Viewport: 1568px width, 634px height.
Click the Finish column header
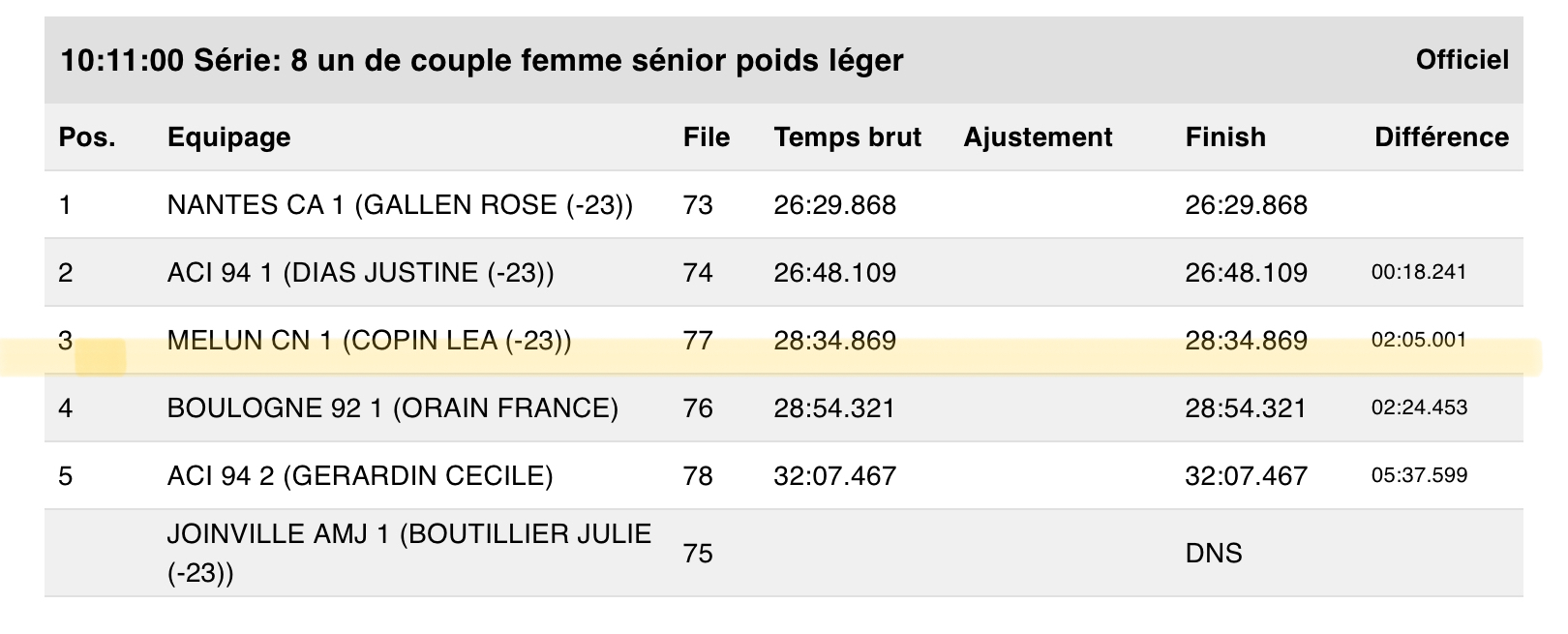pyautogui.click(x=1225, y=137)
